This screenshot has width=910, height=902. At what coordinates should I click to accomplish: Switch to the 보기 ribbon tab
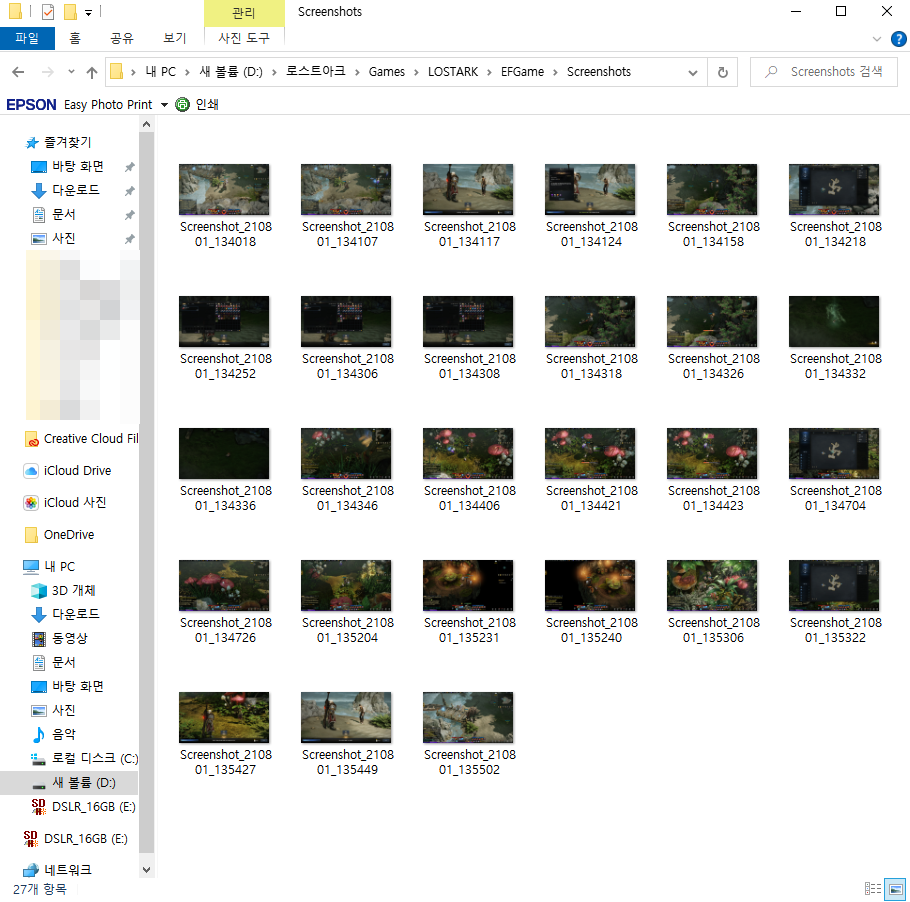tap(175, 38)
